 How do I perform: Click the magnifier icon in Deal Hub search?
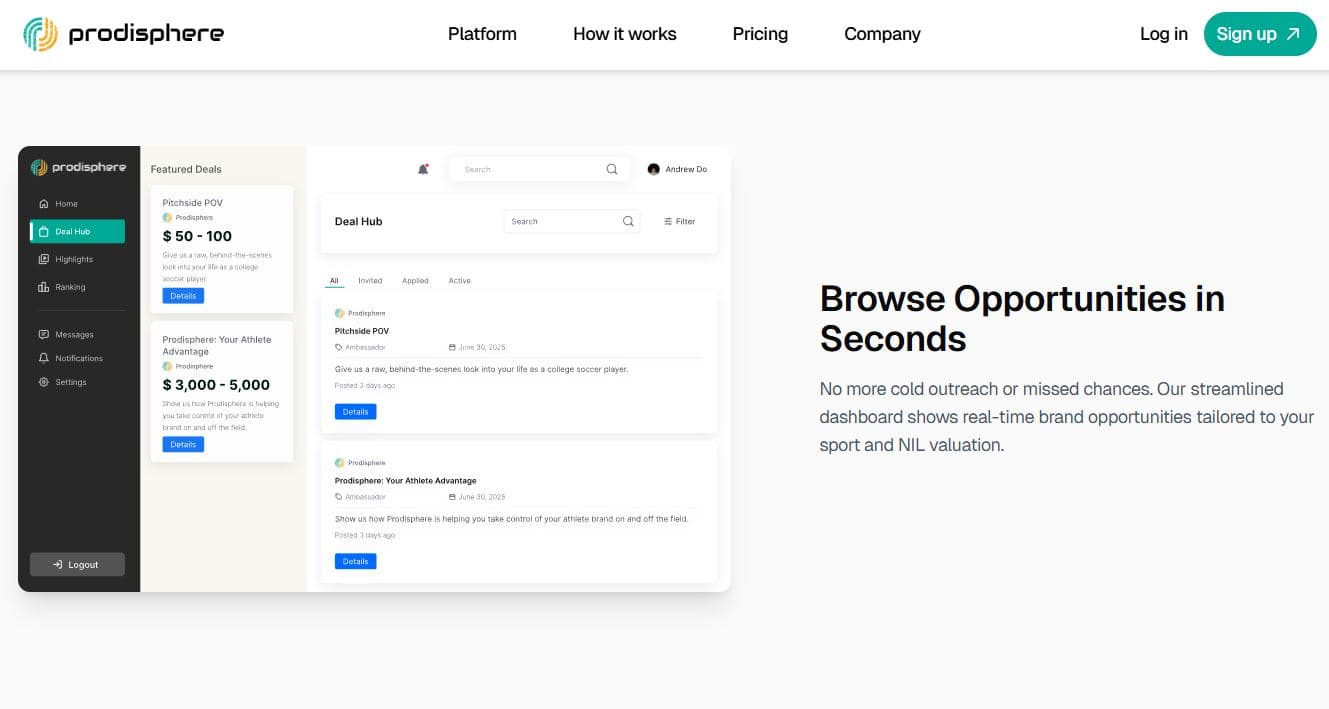coord(628,222)
